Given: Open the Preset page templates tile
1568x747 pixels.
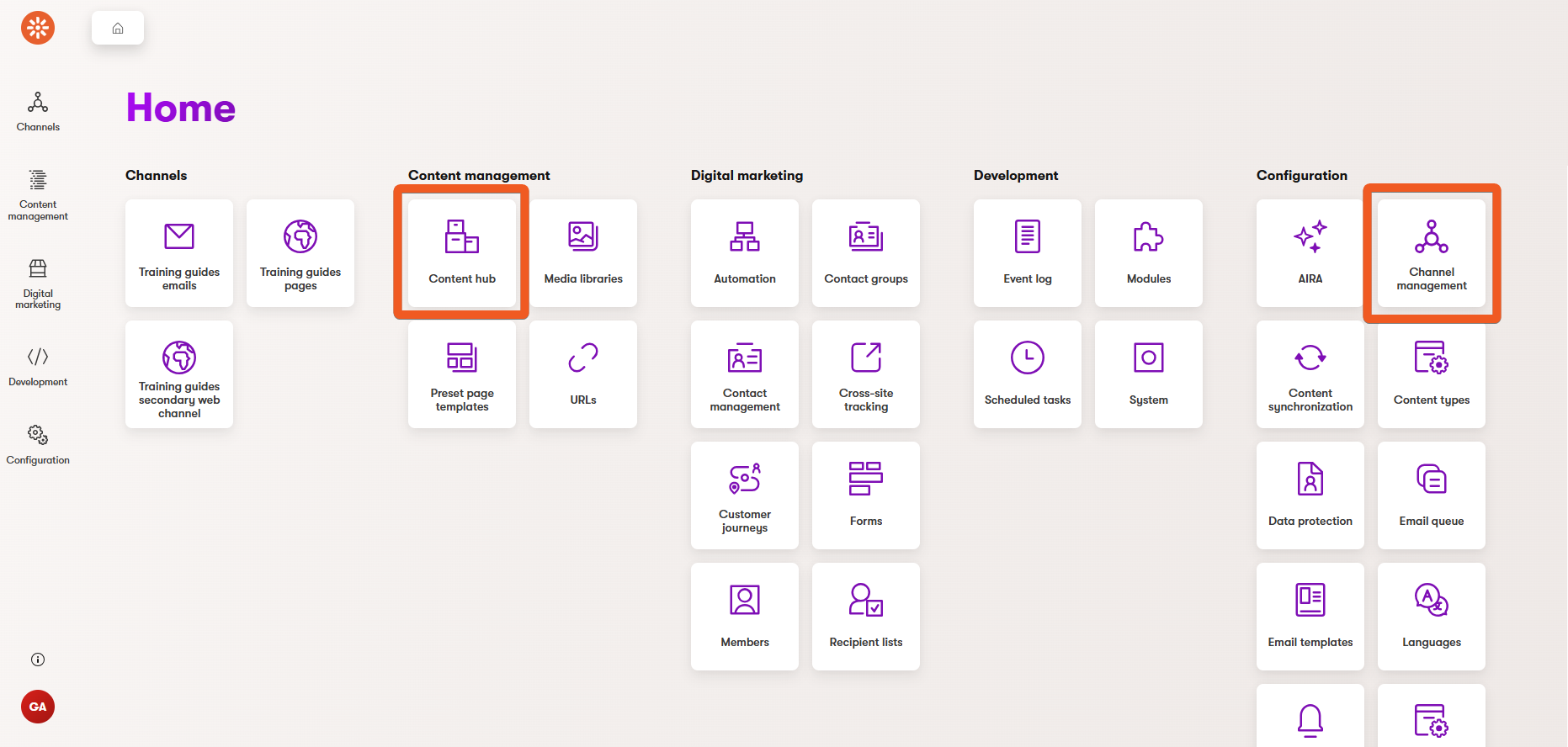Looking at the screenshot, I should coord(462,374).
